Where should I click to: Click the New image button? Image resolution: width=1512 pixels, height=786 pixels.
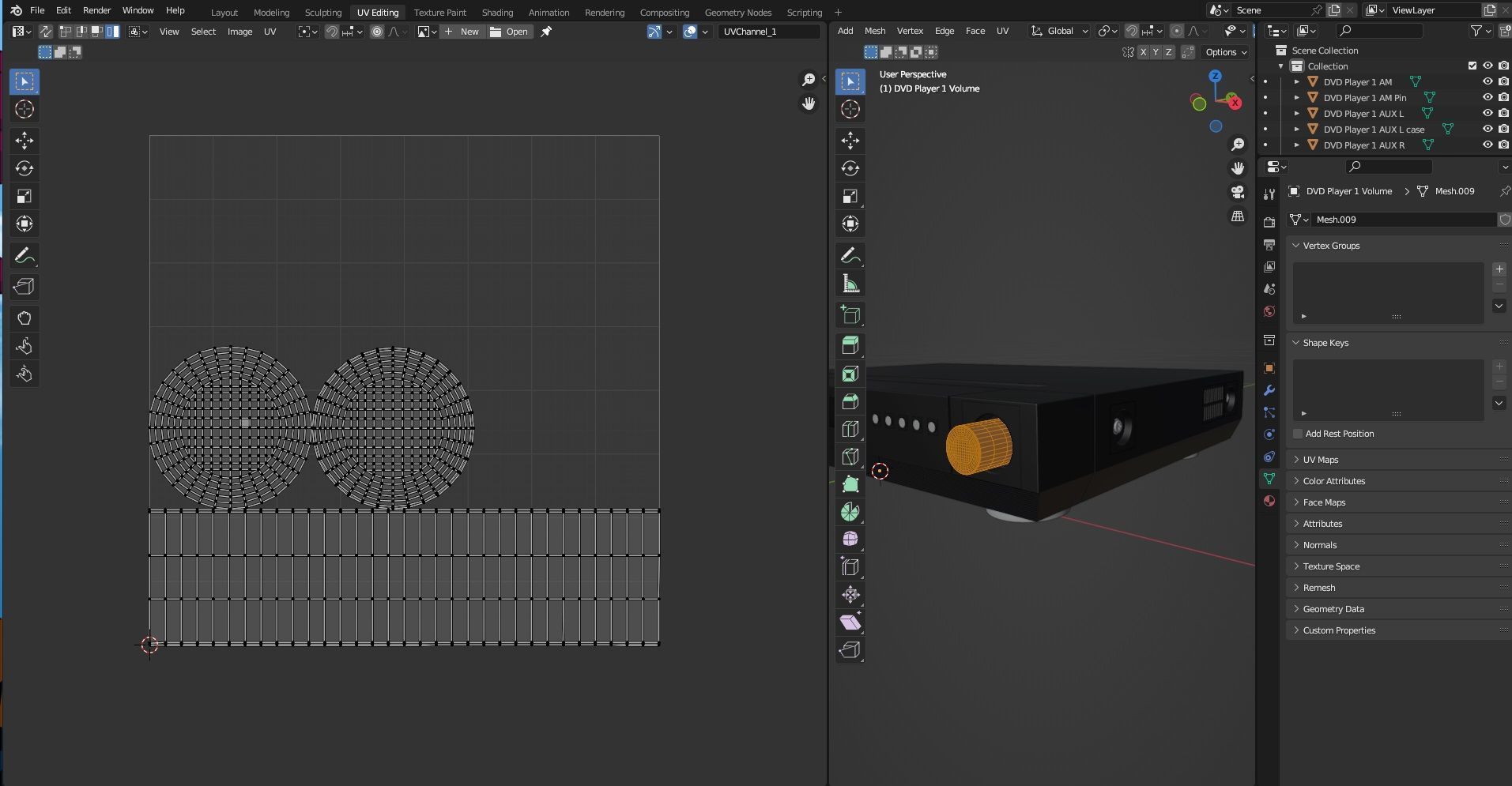tap(462, 32)
